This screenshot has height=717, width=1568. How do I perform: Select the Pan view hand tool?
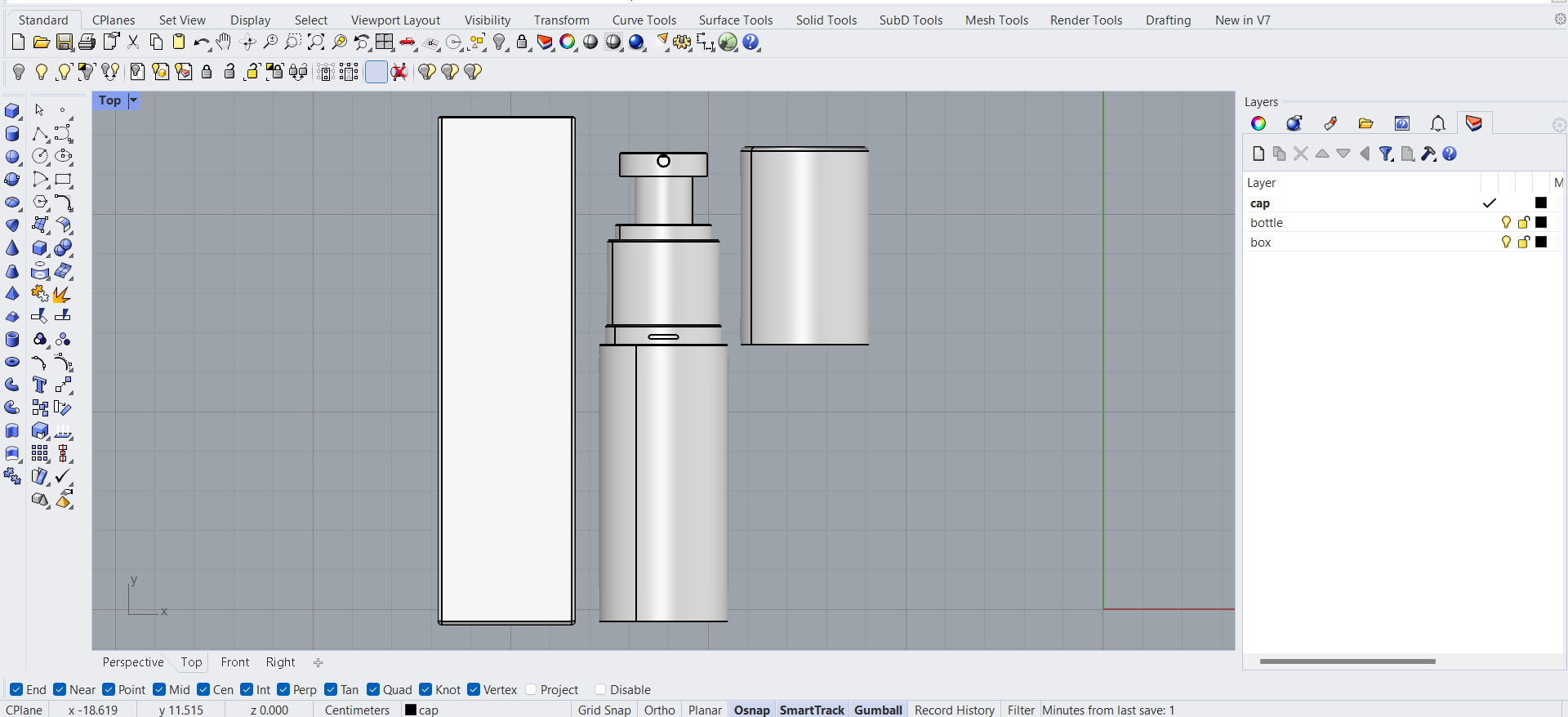click(224, 42)
